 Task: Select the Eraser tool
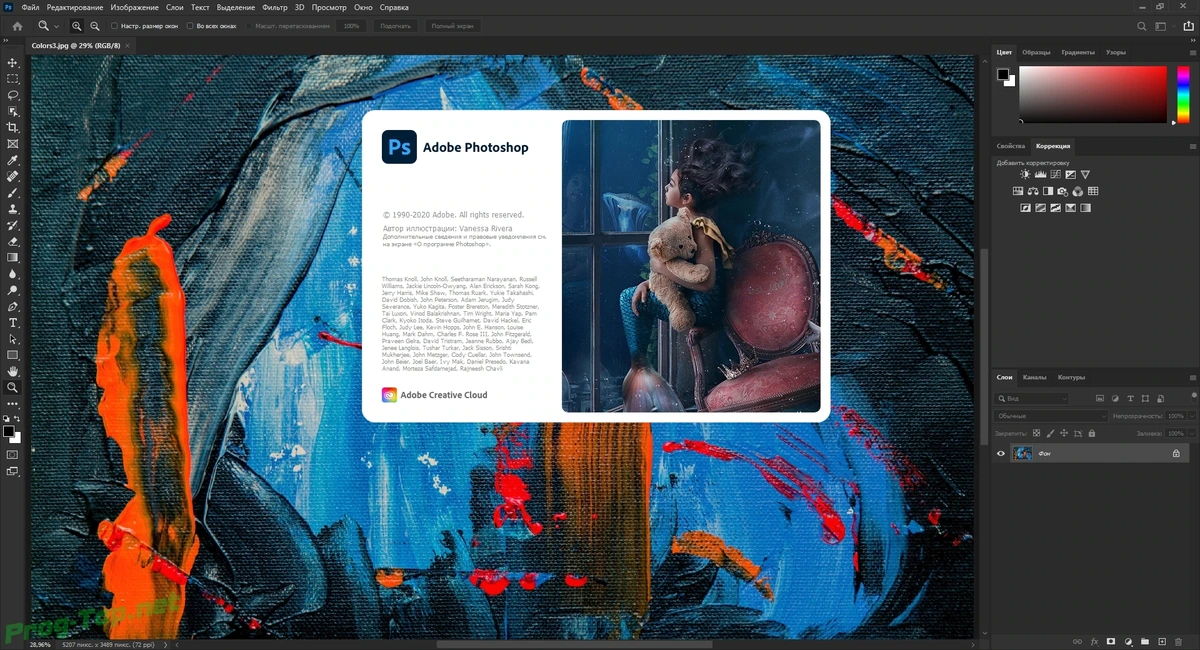13,241
